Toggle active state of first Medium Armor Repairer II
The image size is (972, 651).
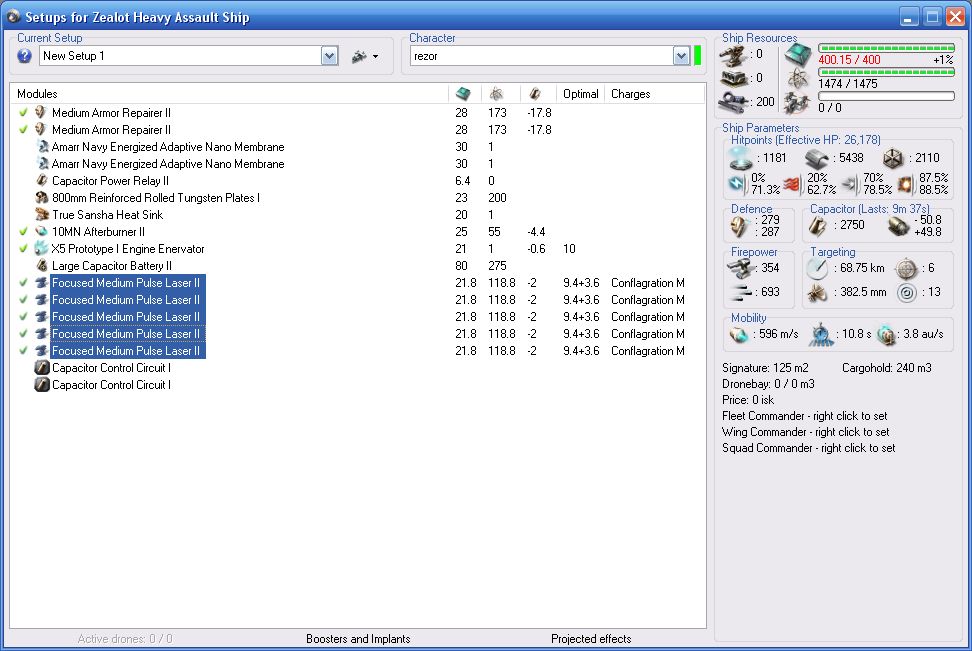click(24, 113)
